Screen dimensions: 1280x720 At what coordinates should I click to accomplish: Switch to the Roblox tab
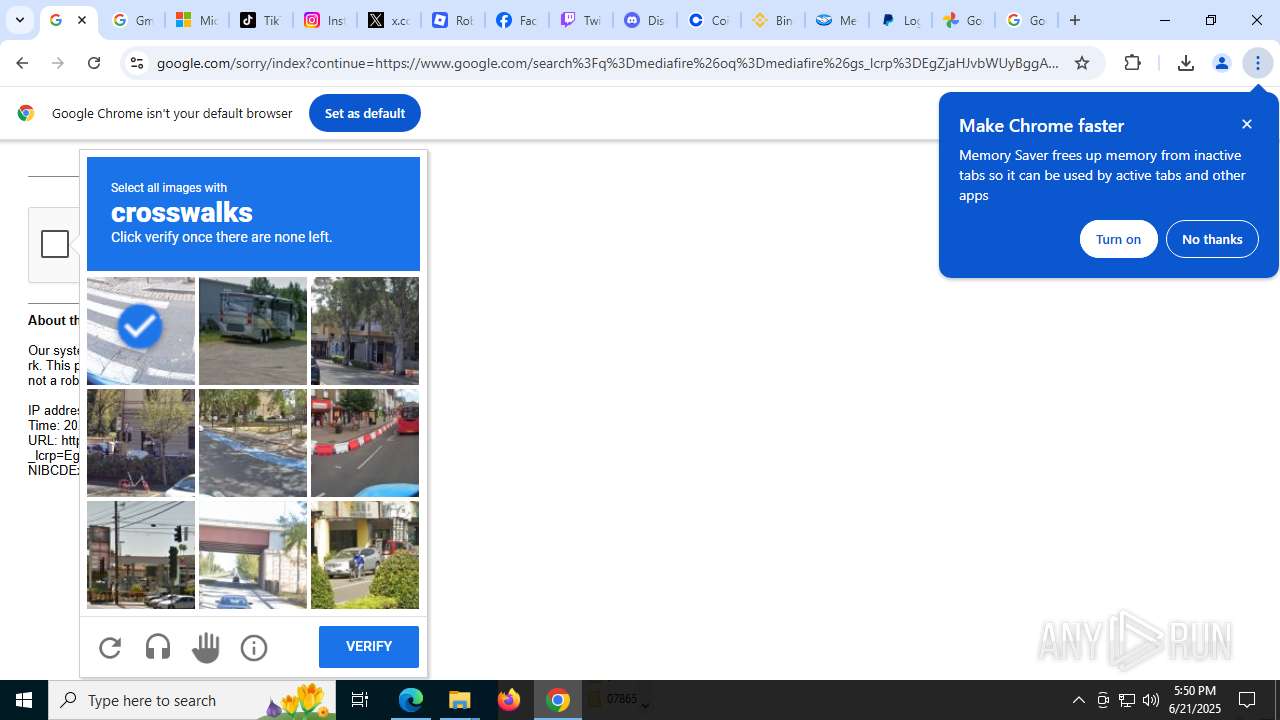point(452,20)
